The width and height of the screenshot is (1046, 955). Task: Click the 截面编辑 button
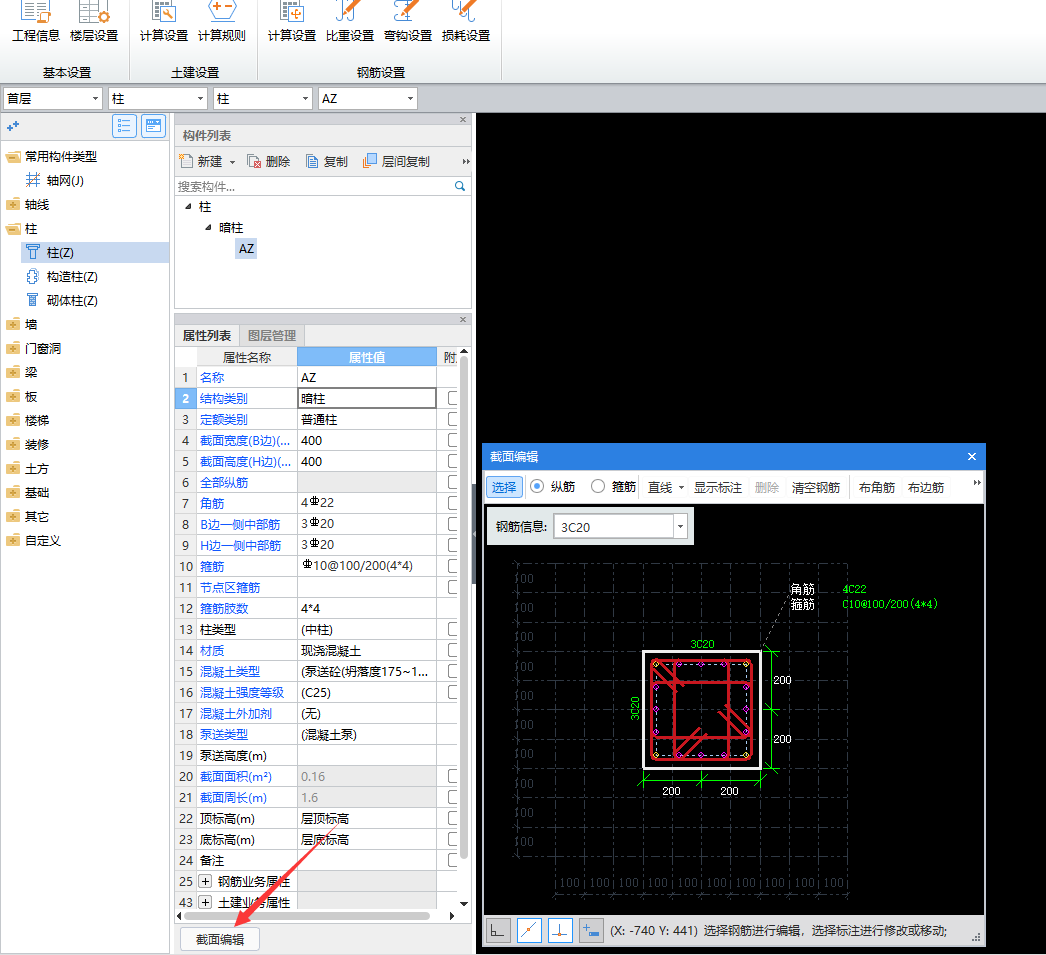point(220,939)
